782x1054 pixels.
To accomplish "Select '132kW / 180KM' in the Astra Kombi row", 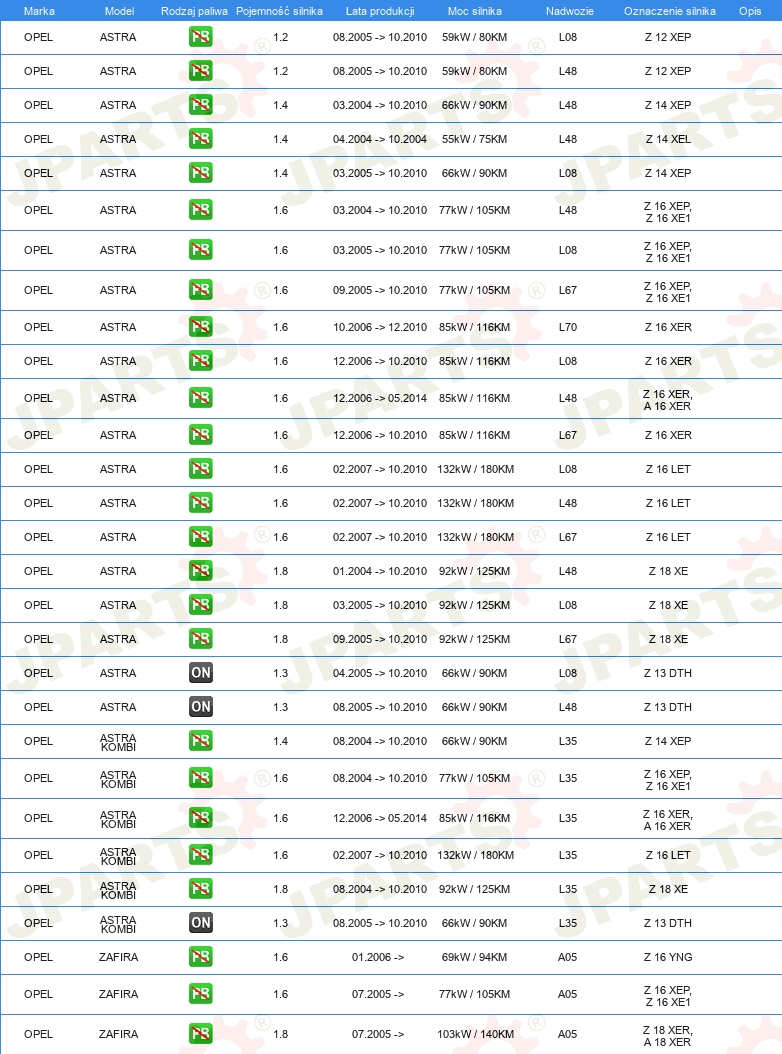I will [475, 855].
